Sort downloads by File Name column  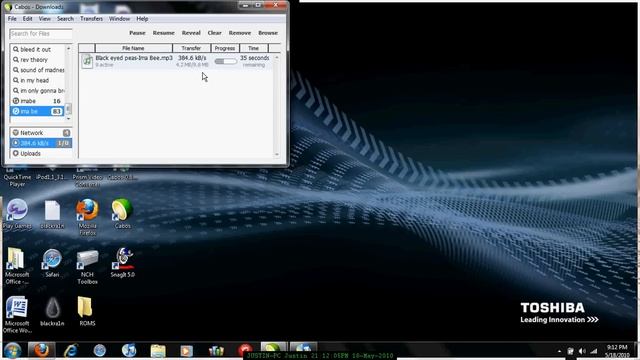click(133, 48)
